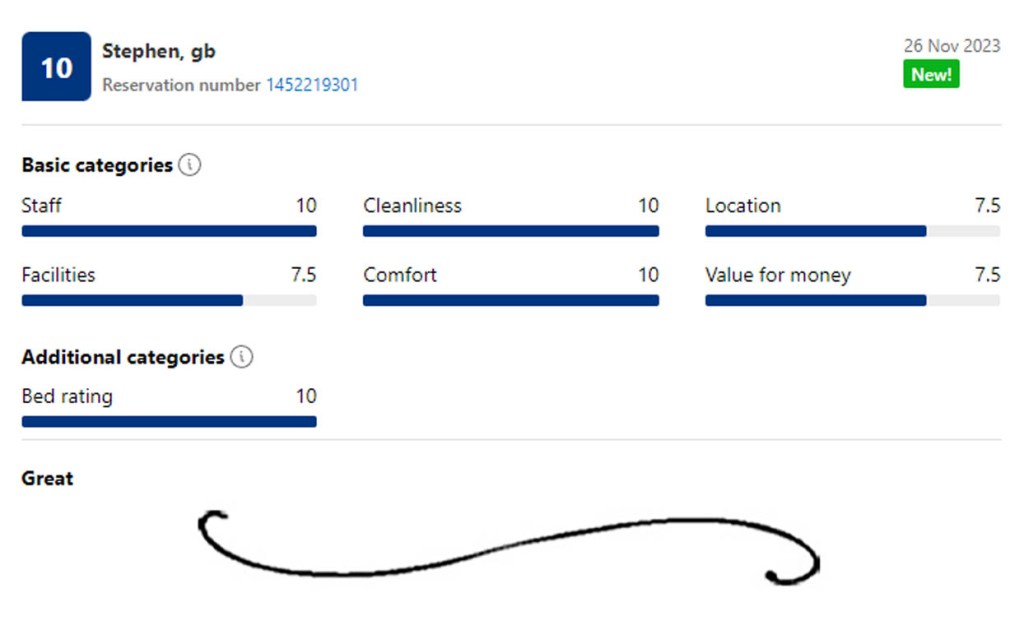1024x630 pixels.
Task: Open reservation number 1452219301 link
Action: [x=312, y=85]
